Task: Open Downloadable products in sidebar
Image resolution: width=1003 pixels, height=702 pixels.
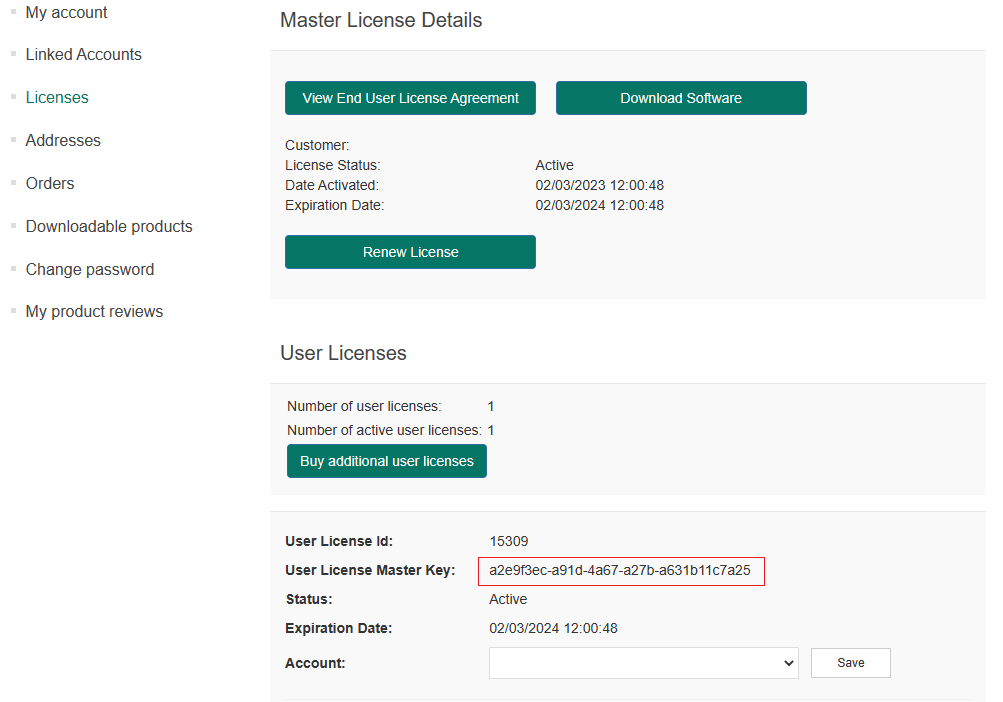Action: click(x=109, y=227)
